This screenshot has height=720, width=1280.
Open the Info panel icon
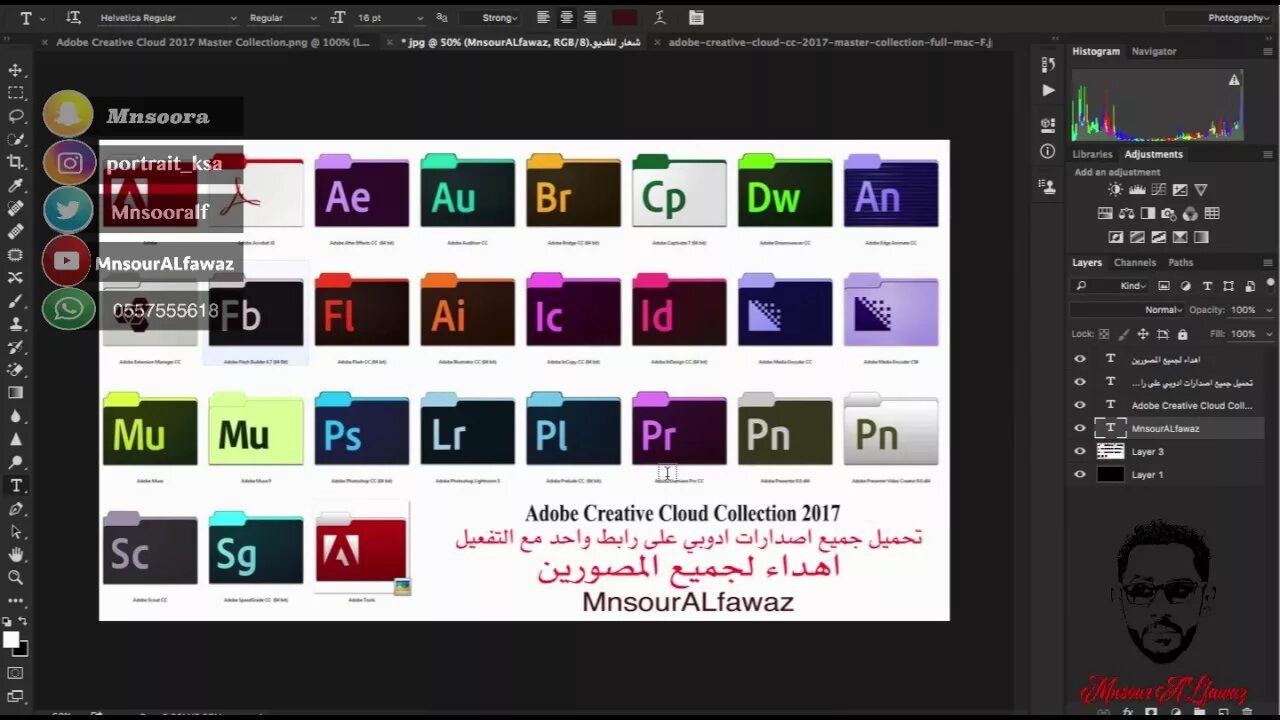[x=1048, y=151]
